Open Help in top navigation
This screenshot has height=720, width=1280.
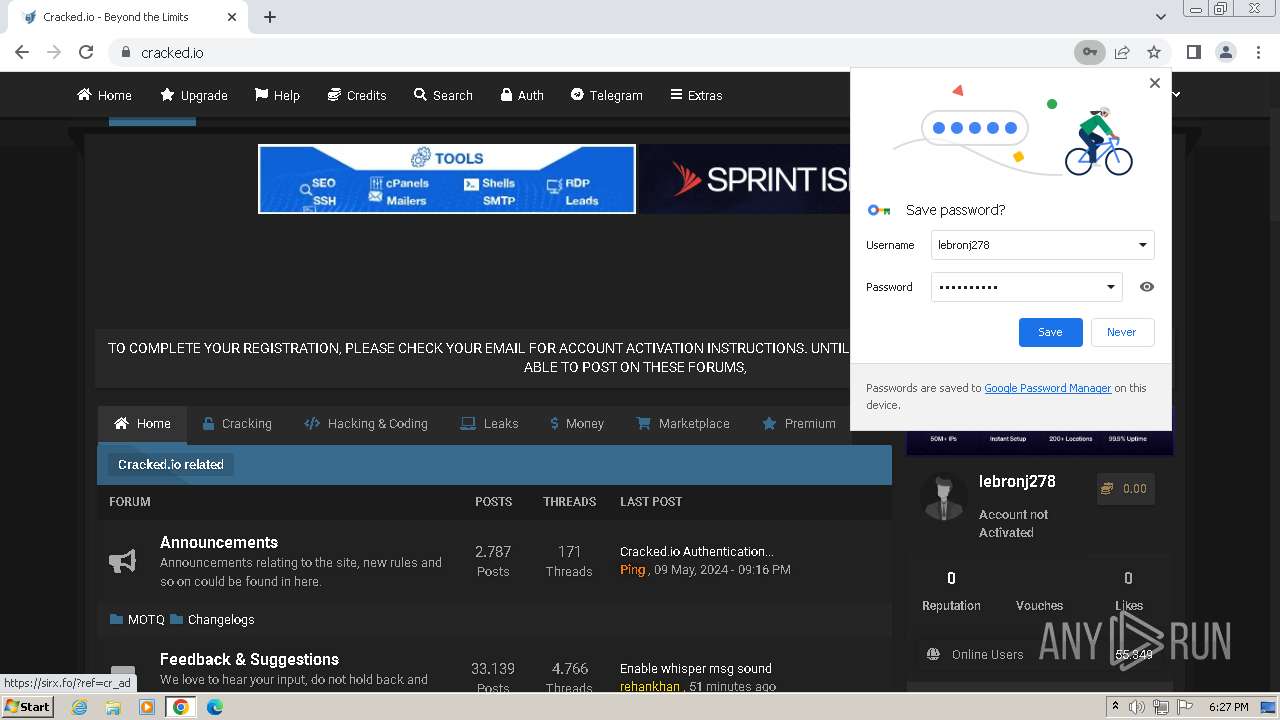(x=277, y=95)
